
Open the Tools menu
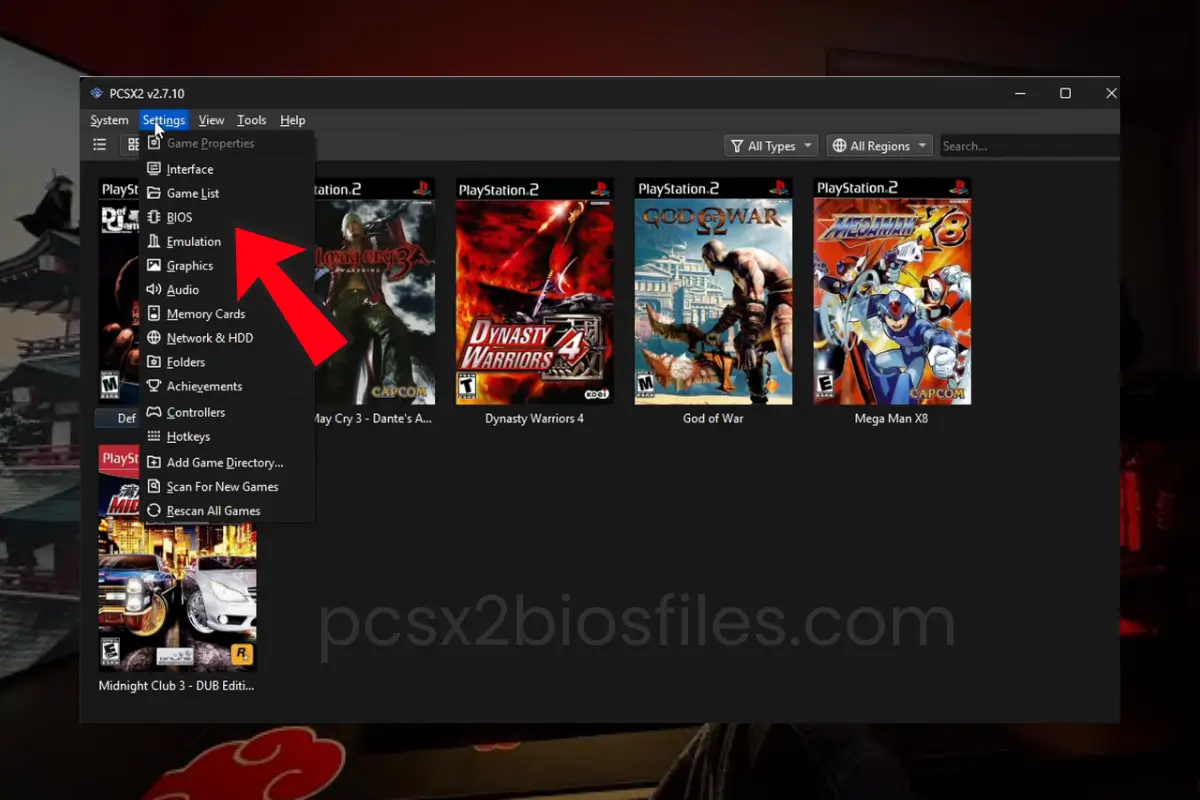tap(252, 120)
